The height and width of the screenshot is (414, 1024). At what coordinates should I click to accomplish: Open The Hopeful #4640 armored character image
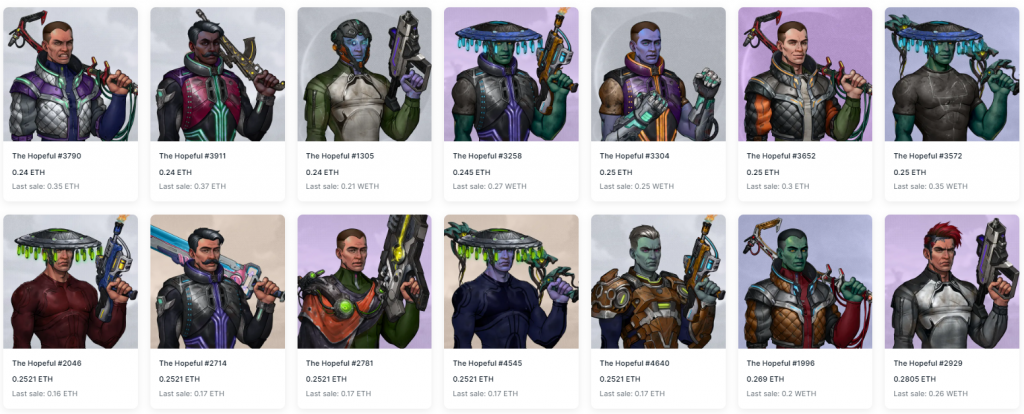click(658, 282)
